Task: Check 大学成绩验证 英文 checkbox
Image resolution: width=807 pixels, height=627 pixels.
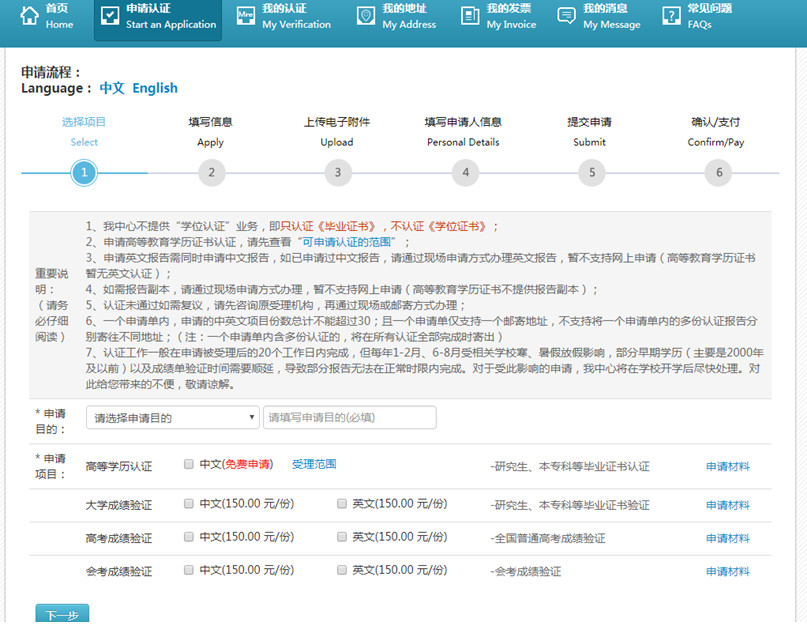Action: [x=342, y=503]
